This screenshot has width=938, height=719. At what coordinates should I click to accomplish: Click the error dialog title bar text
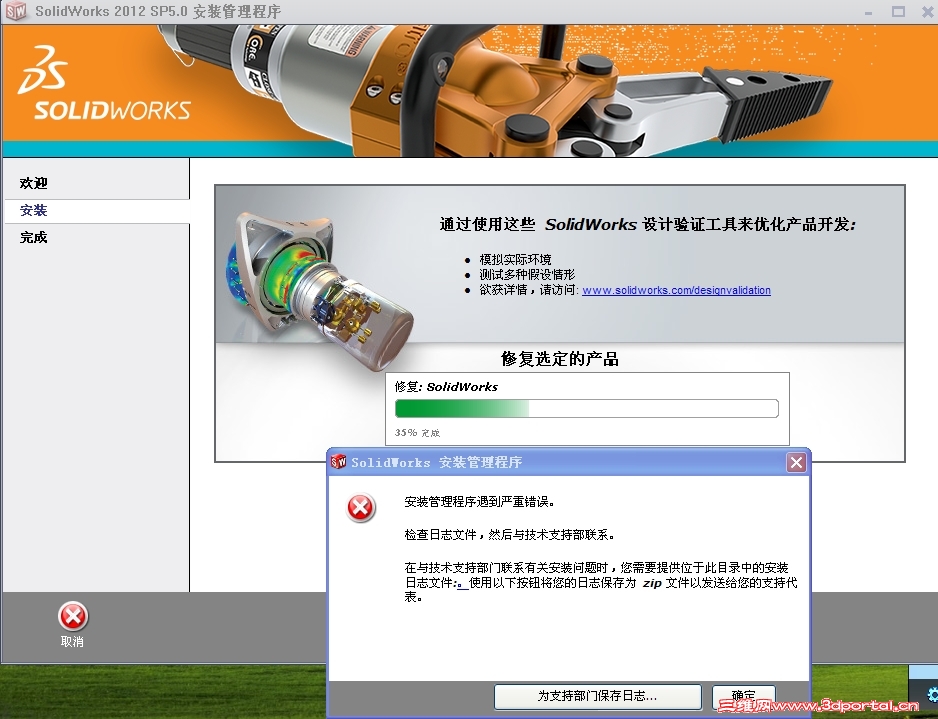(x=436, y=462)
